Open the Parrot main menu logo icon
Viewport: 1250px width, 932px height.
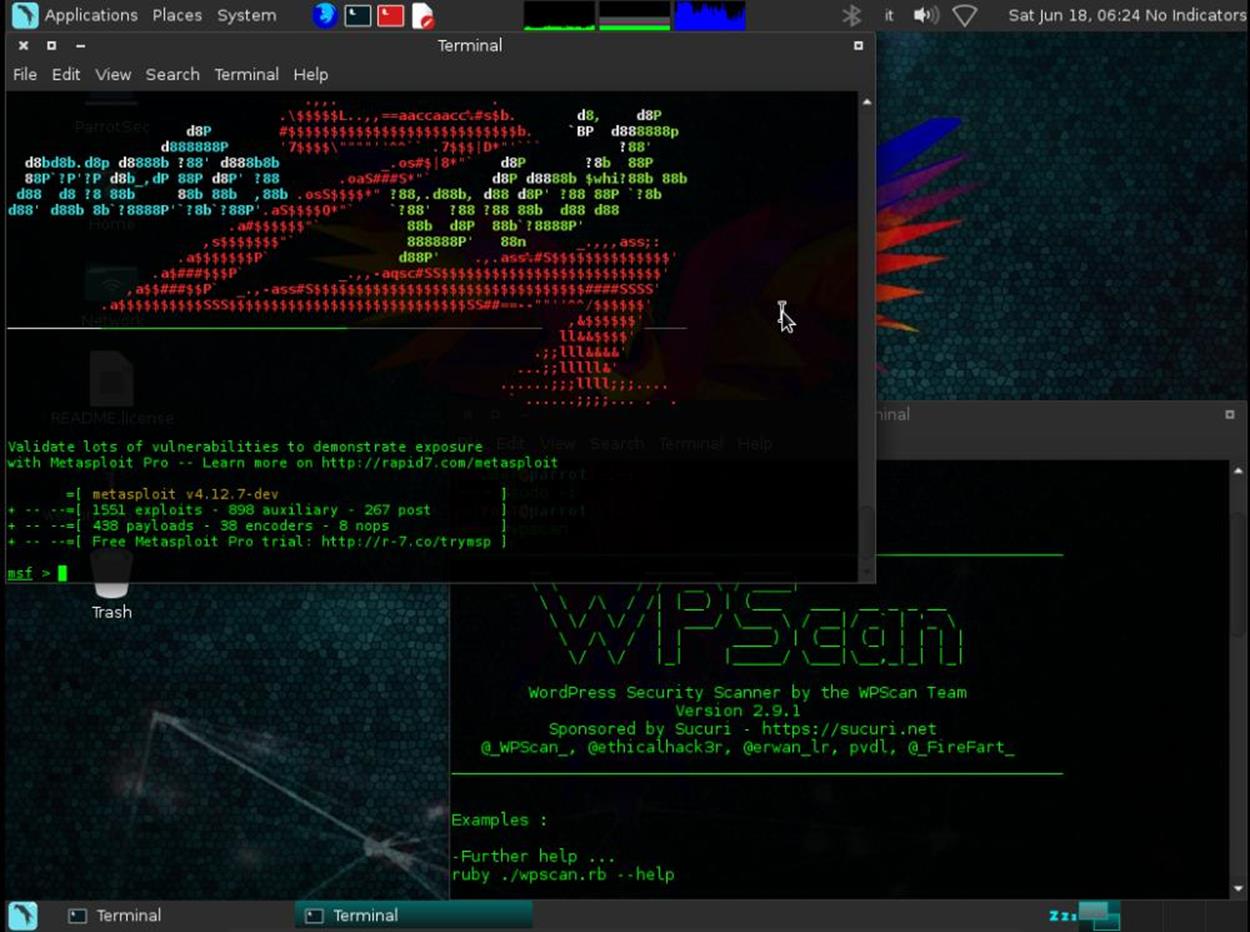tap(23, 15)
